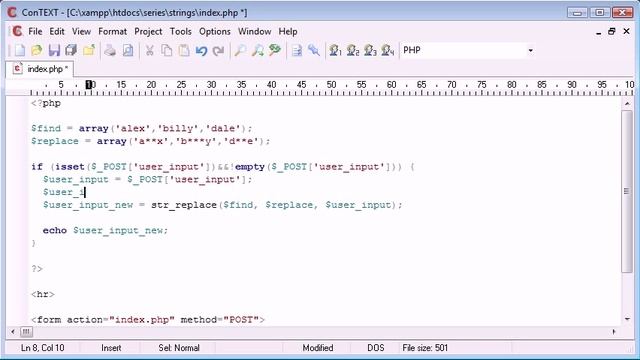Screen dimensions: 640x360
Task: Click ruler mark 50
Action: click(x=331, y=85)
